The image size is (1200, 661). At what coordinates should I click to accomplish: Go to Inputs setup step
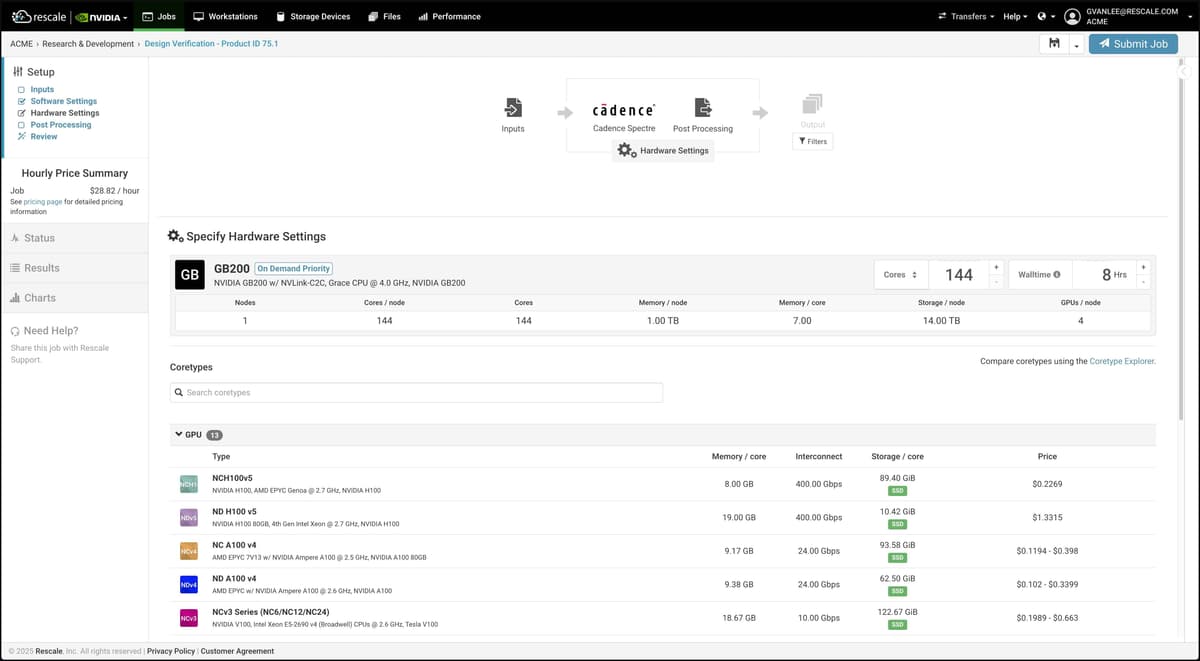tap(42, 89)
